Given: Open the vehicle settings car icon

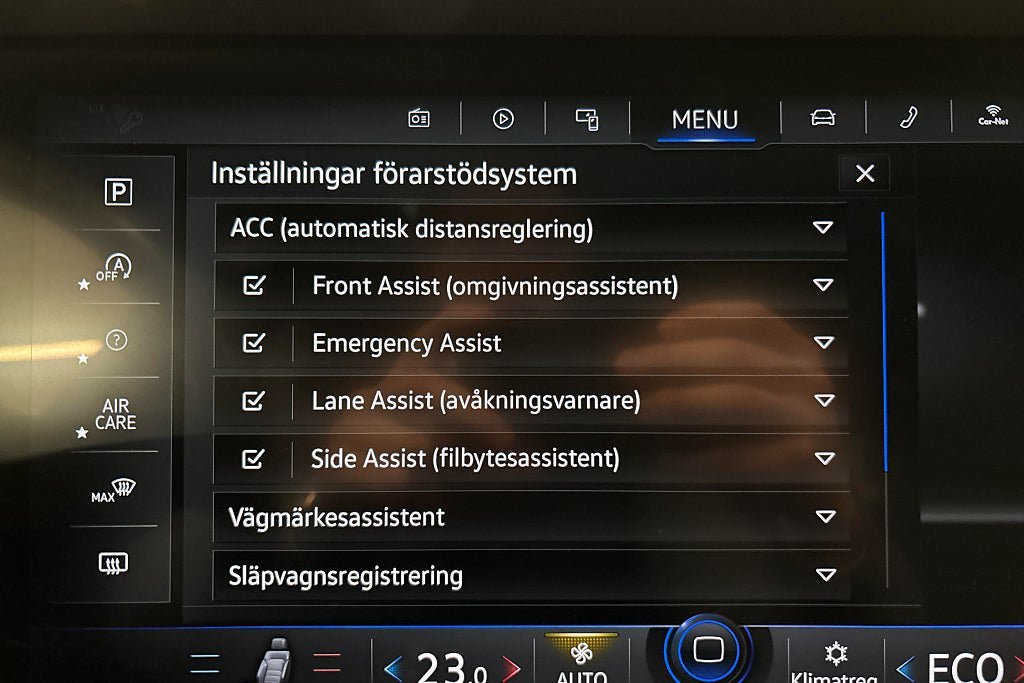Looking at the screenshot, I should pos(822,118).
